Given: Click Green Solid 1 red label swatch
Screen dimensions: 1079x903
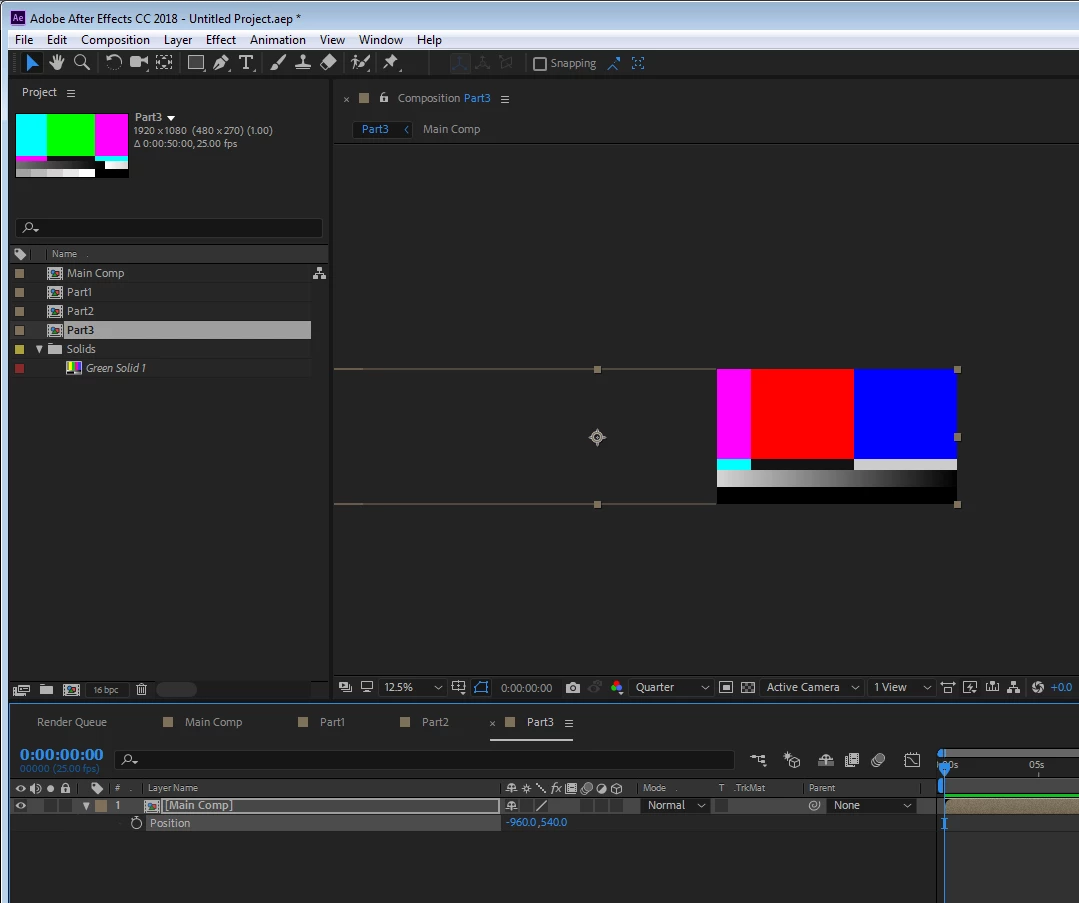Looking at the screenshot, I should point(19,368).
